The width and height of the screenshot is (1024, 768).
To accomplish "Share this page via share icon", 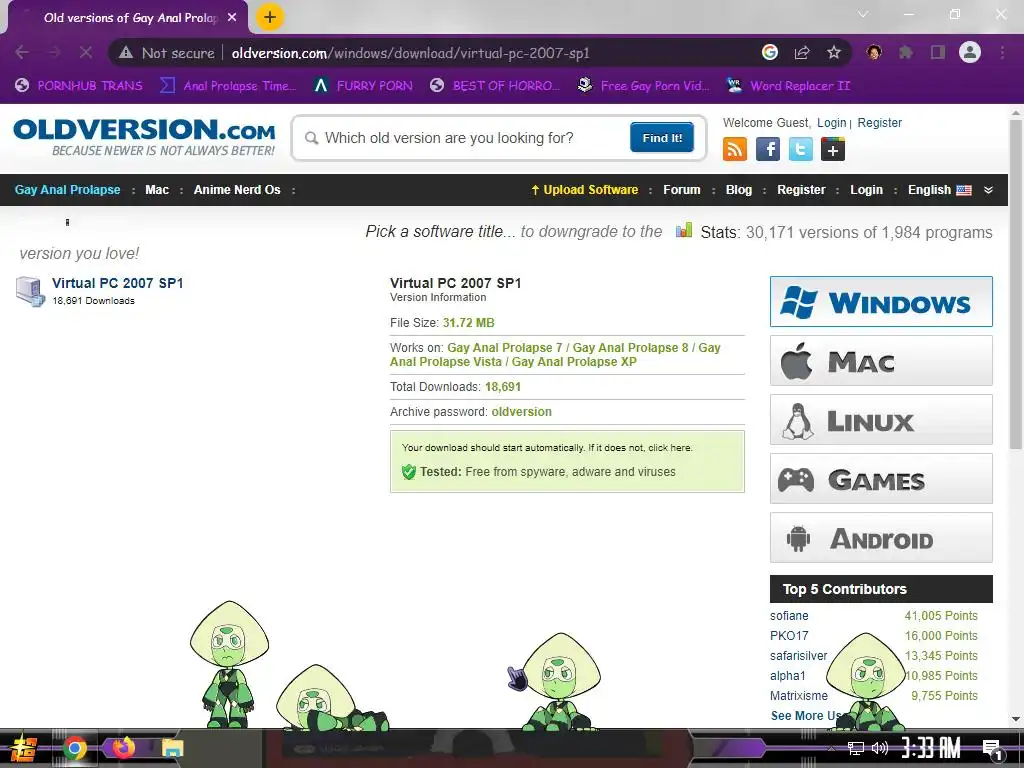I will (x=802, y=52).
